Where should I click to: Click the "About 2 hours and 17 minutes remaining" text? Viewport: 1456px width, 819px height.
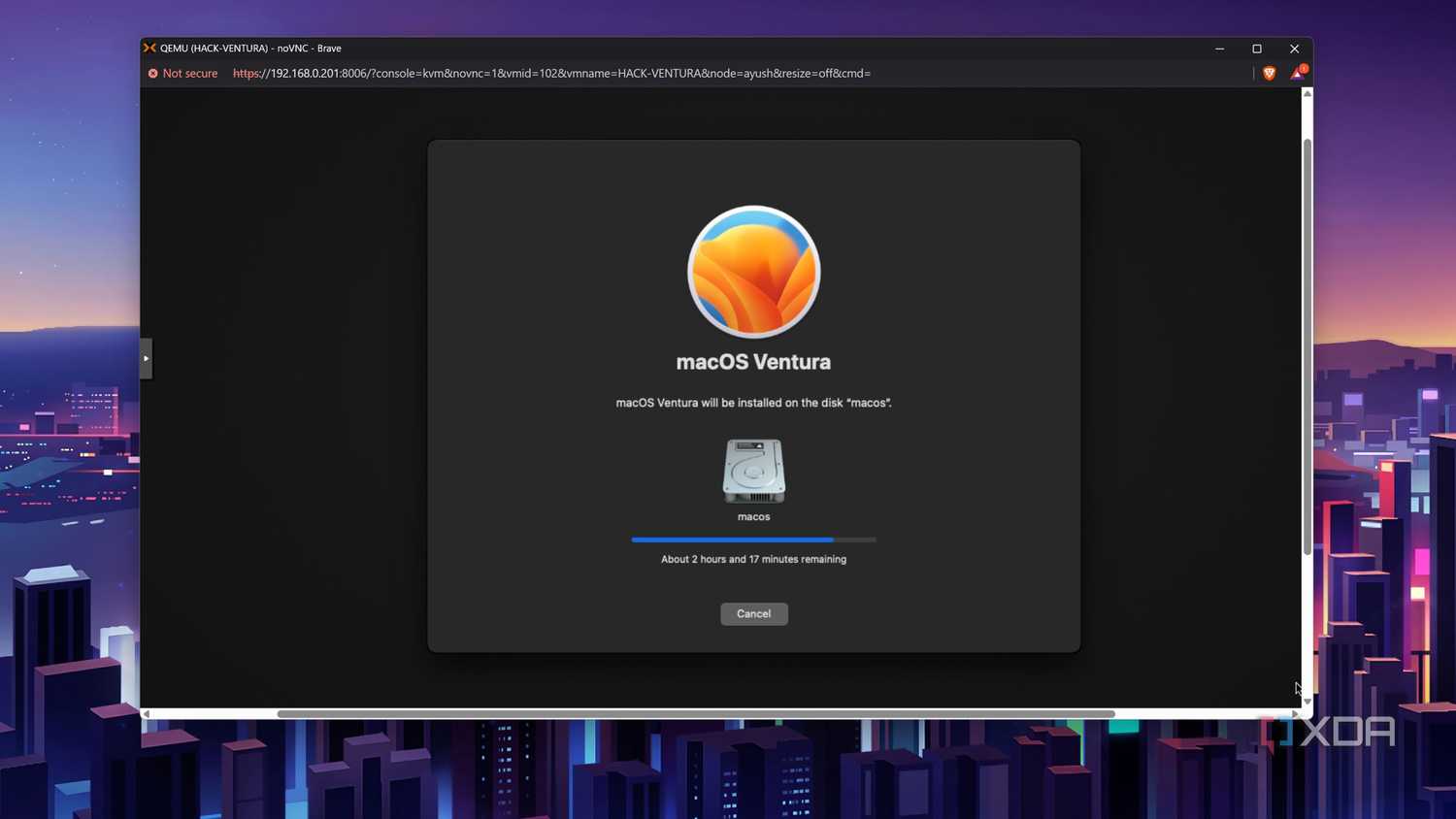pos(753,559)
